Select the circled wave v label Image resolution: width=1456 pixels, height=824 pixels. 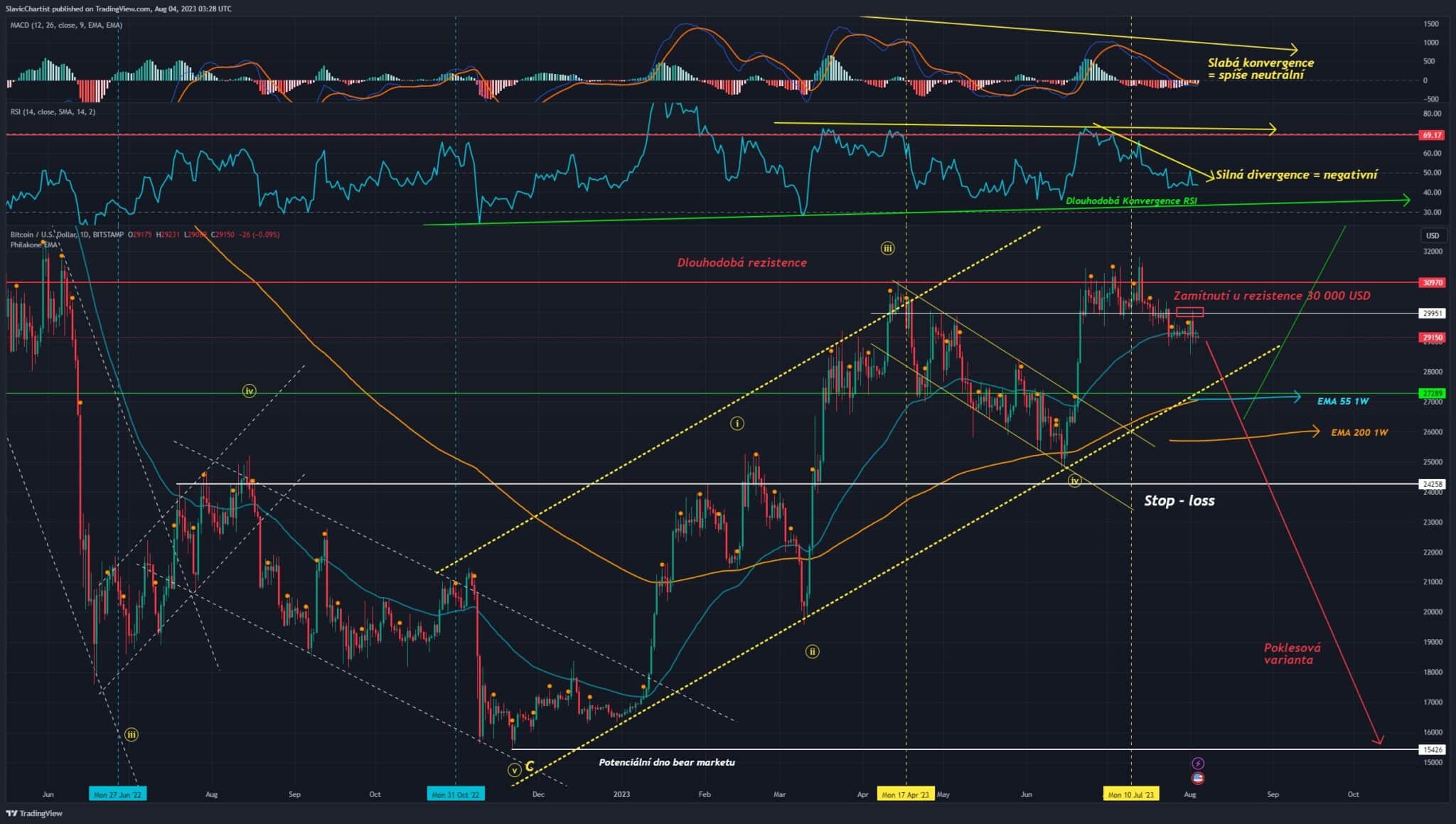(x=514, y=770)
